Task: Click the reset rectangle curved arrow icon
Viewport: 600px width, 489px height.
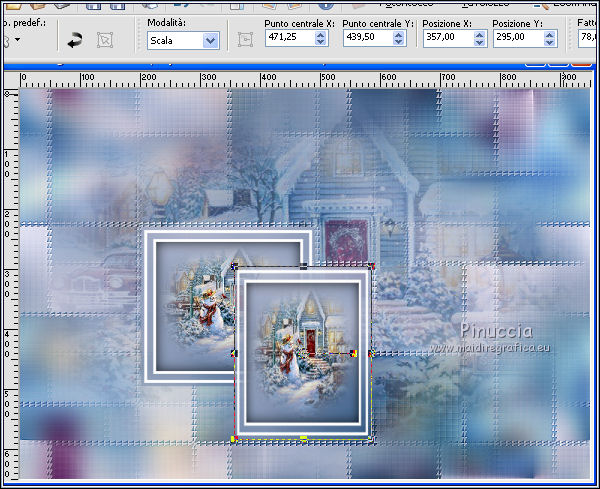Action: 75,40
